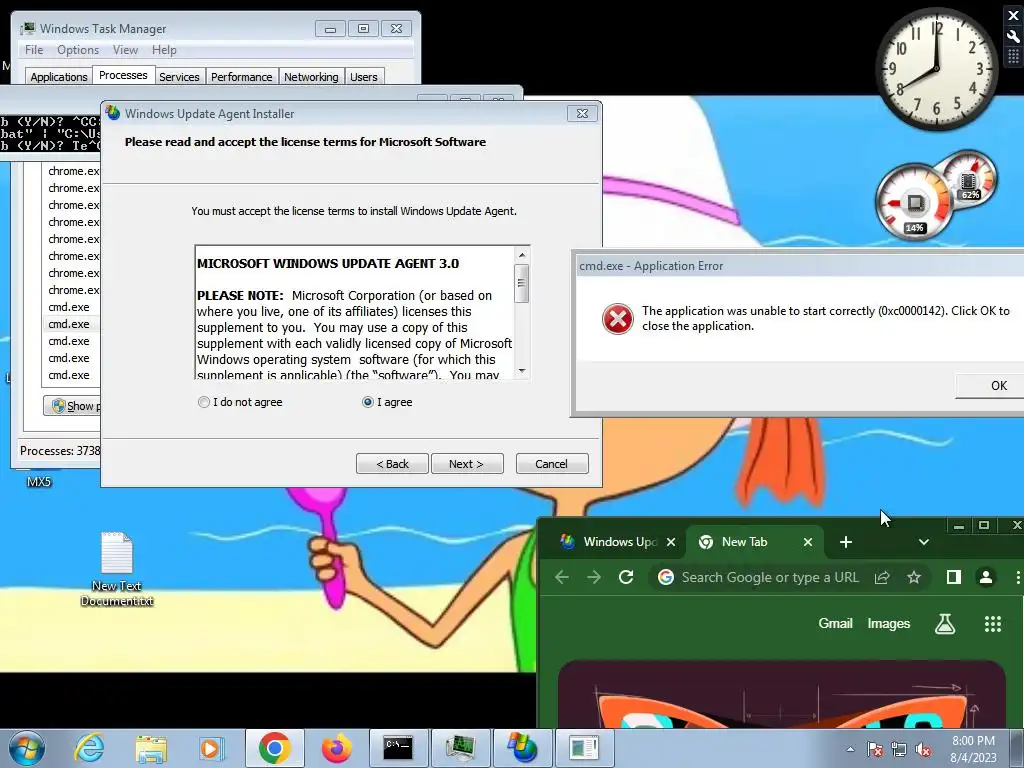Screen dimensions: 1024x768
Task: Open the last taskbar window icon
Action: coord(584,748)
